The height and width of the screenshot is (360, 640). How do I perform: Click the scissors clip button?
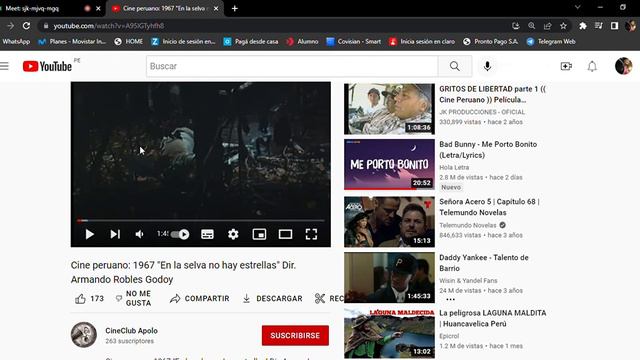tap(320, 299)
